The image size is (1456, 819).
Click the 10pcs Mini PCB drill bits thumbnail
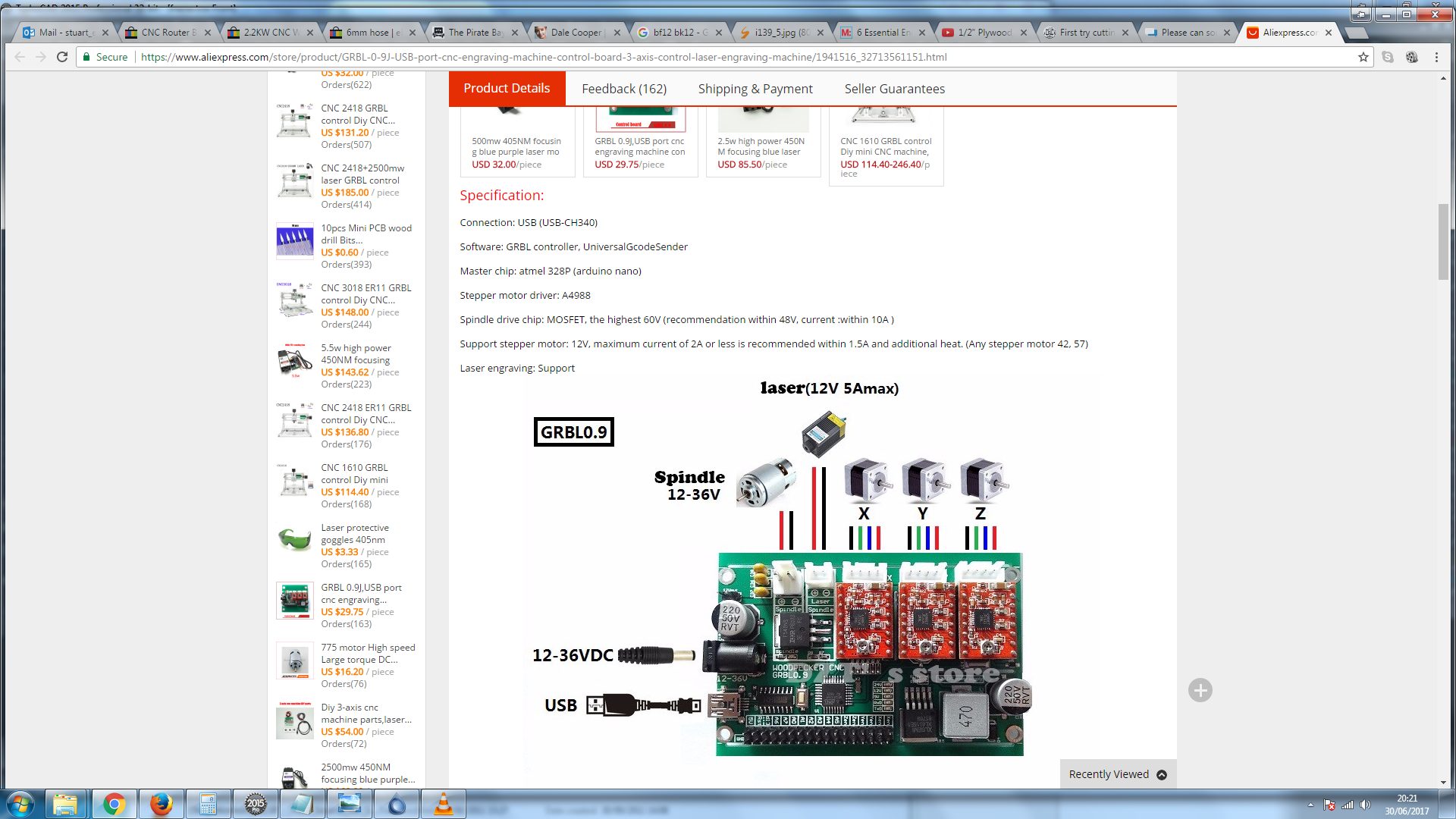coord(295,242)
